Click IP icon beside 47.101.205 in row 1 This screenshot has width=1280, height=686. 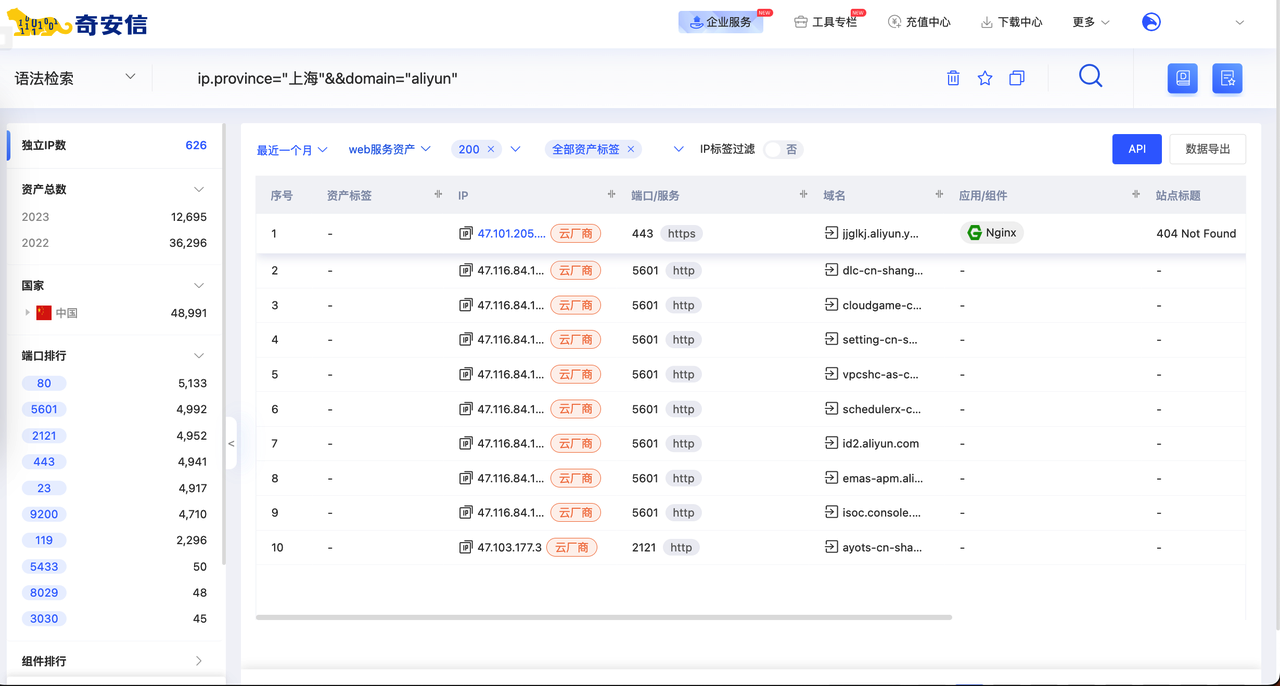point(465,233)
